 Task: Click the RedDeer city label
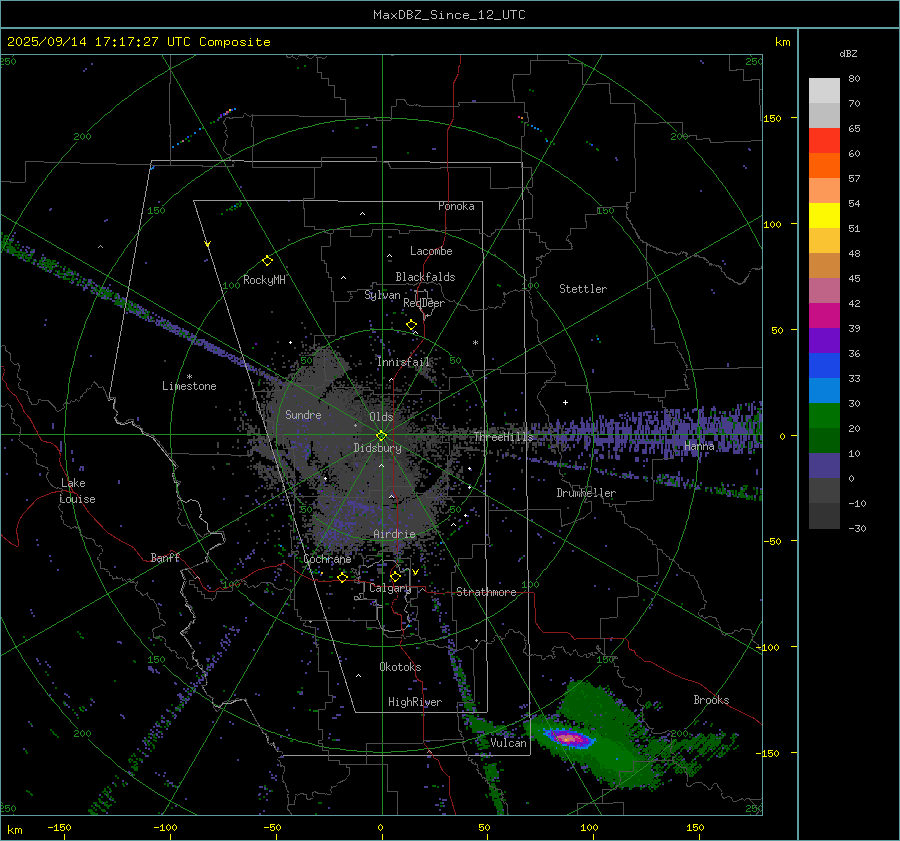click(x=424, y=303)
